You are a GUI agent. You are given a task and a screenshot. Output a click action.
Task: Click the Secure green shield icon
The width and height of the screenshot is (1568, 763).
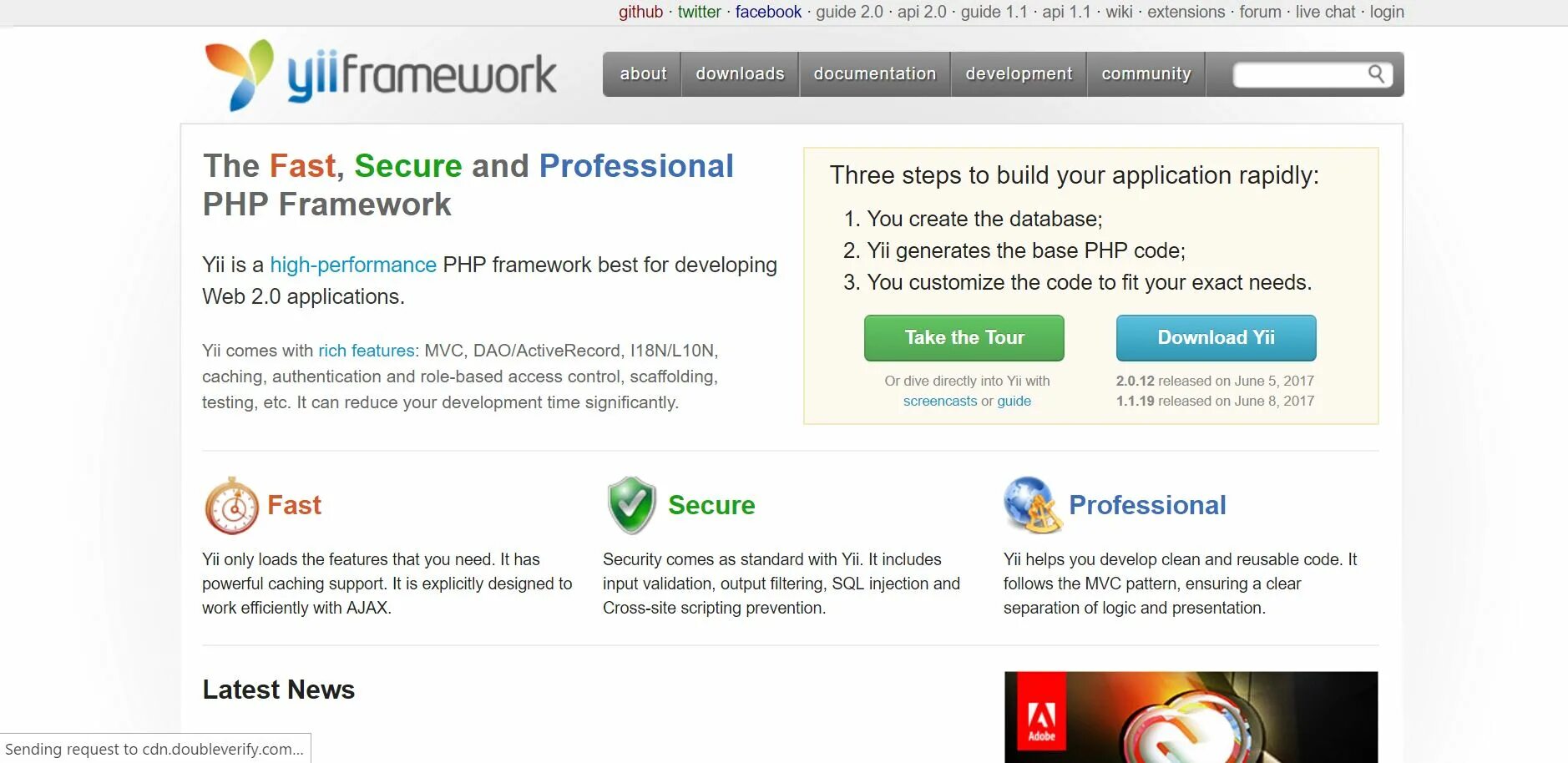pos(631,505)
